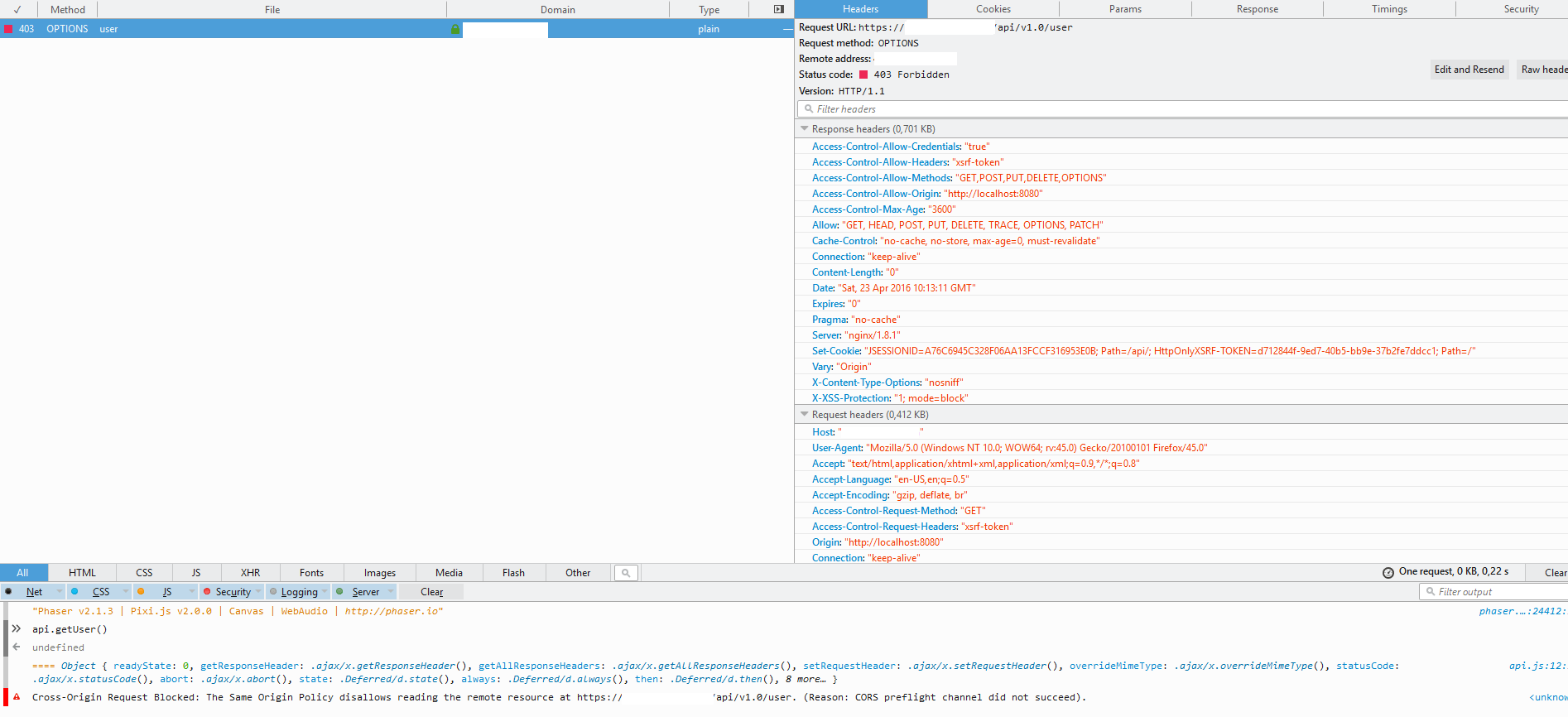The image size is (1568, 717).
Task: Click the '403 Forbidden' status text
Action: coord(911,75)
